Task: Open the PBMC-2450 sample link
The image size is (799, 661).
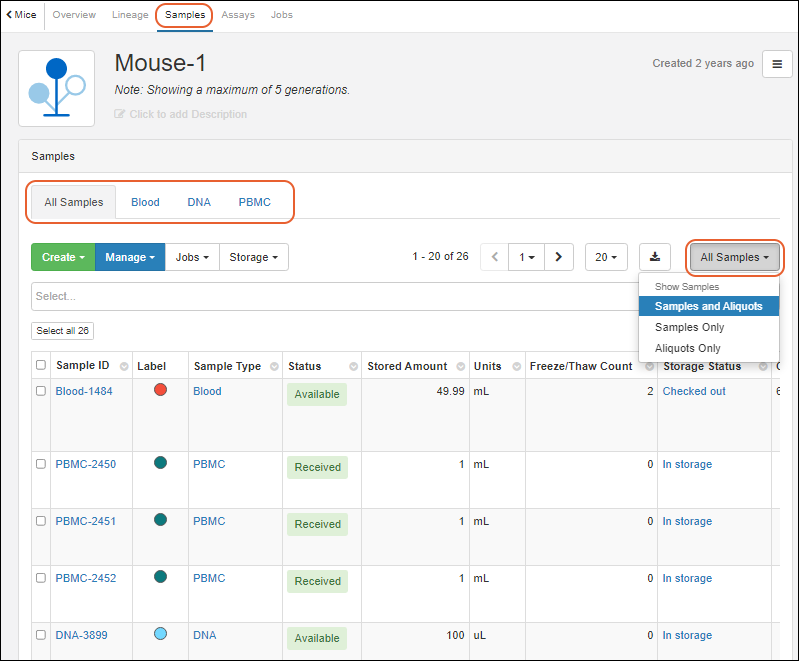Action: tap(85, 464)
